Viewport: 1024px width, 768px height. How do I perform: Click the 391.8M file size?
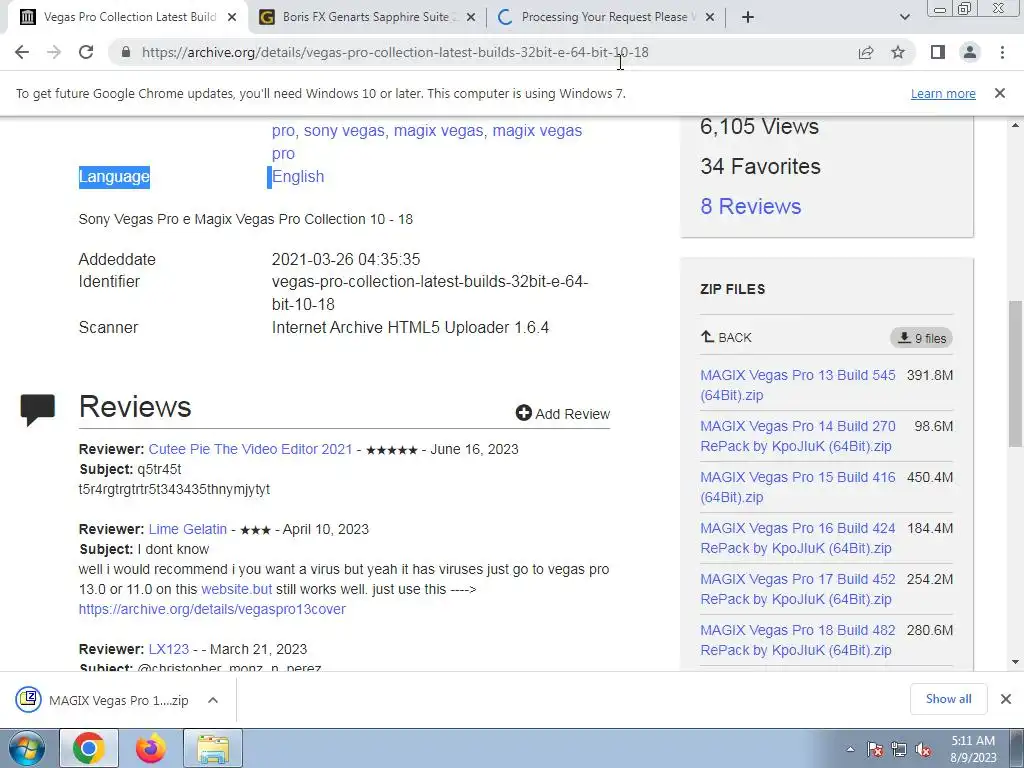tap(930, 375)
